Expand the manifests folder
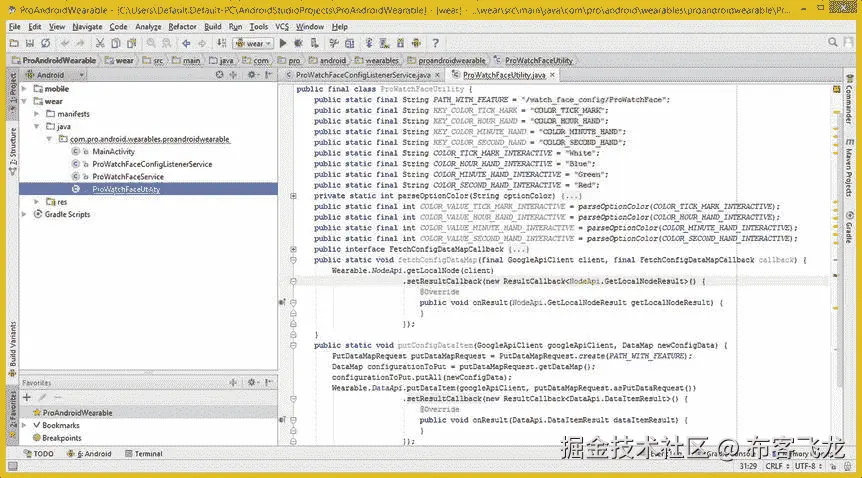This screenshot has height=478, width=862. point(36,114)
